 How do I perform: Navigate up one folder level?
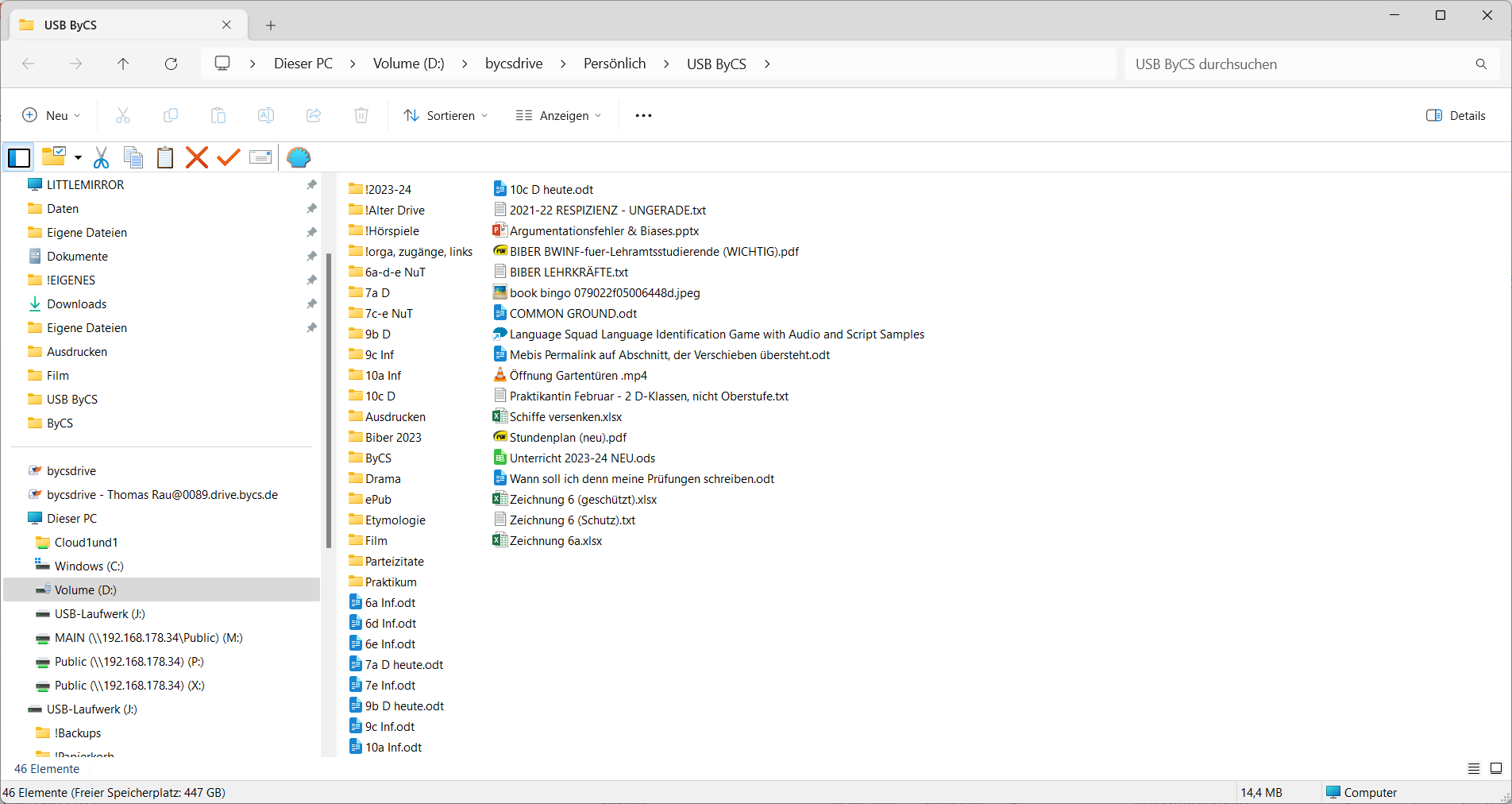click(123, 64)
